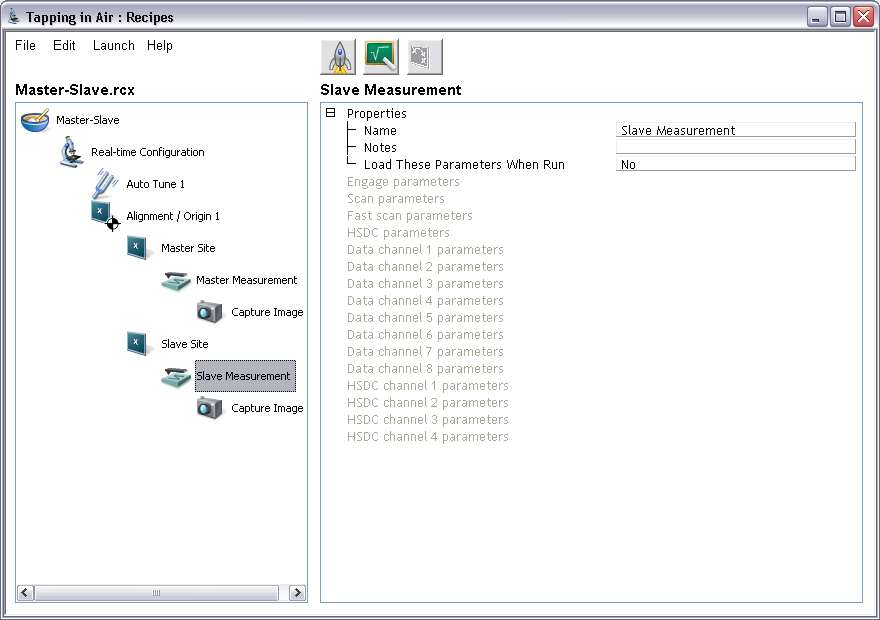The width and height of the screenshot is (880, 620).
Task: Click the Real-time Configuration microscope icon
Action: 70,153
